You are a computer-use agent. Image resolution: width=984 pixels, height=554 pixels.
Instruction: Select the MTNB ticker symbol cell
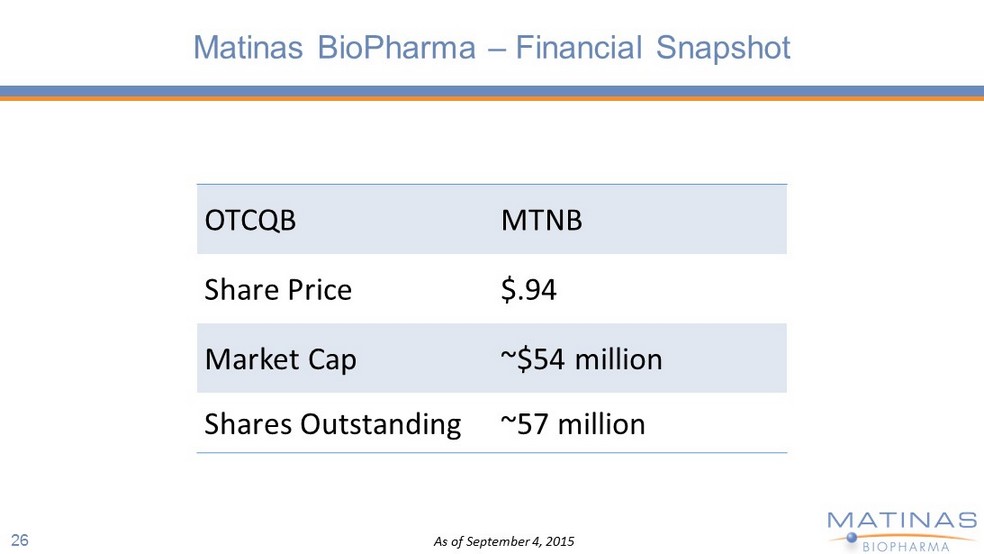[541, 220]
